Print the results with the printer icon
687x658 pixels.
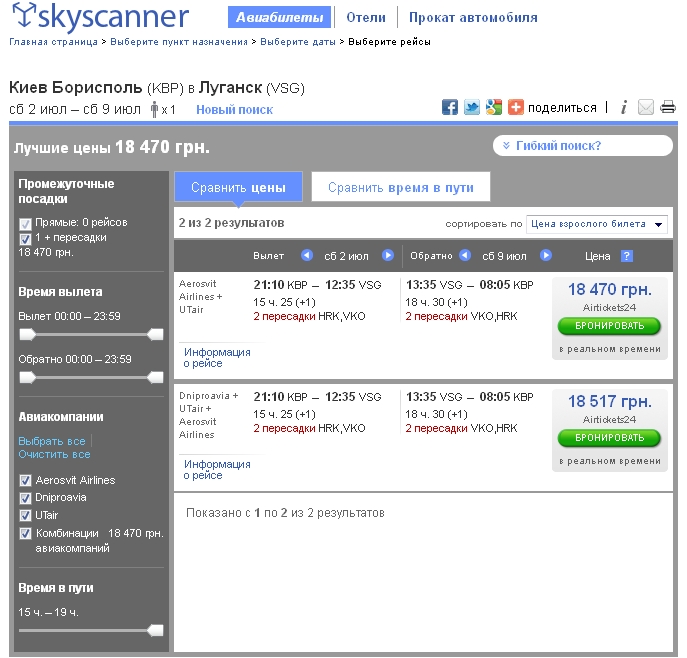(668, 107)
